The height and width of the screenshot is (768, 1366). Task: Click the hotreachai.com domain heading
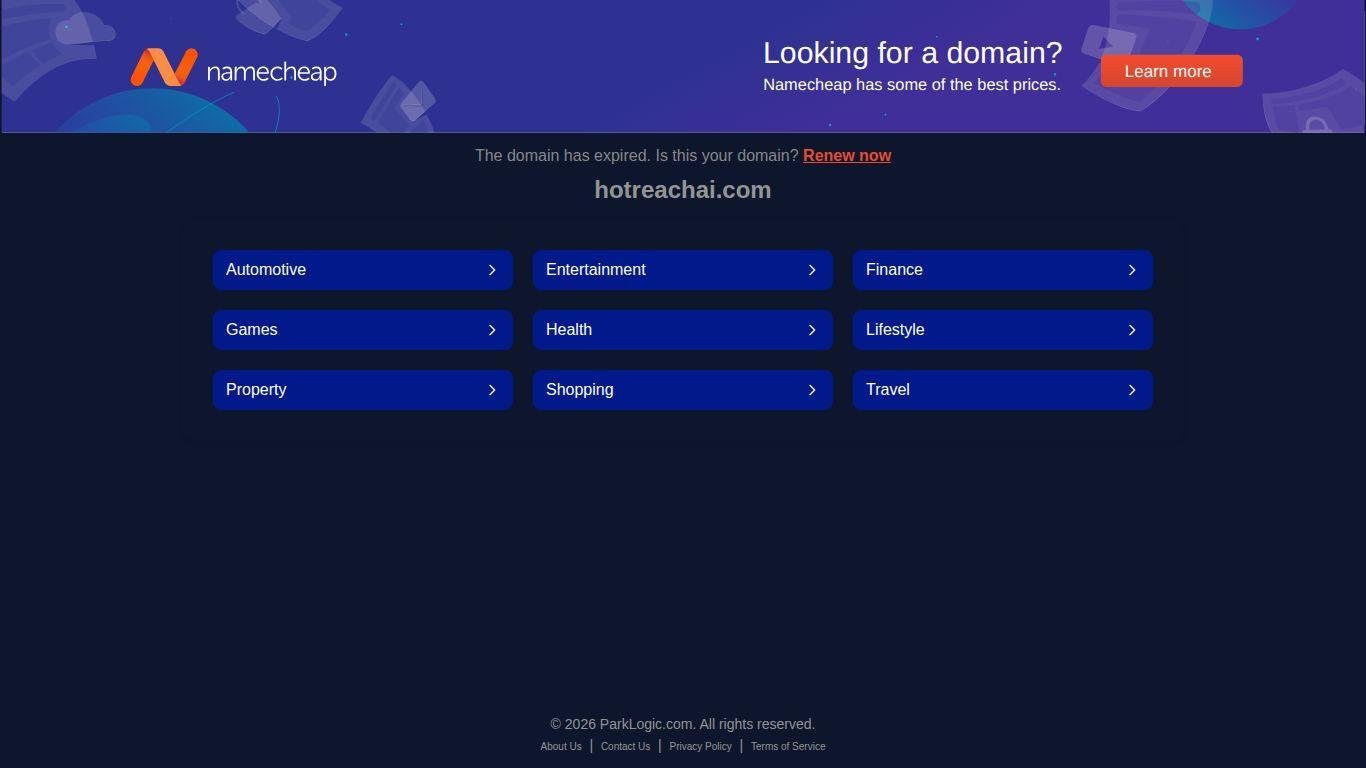point(682,190)
